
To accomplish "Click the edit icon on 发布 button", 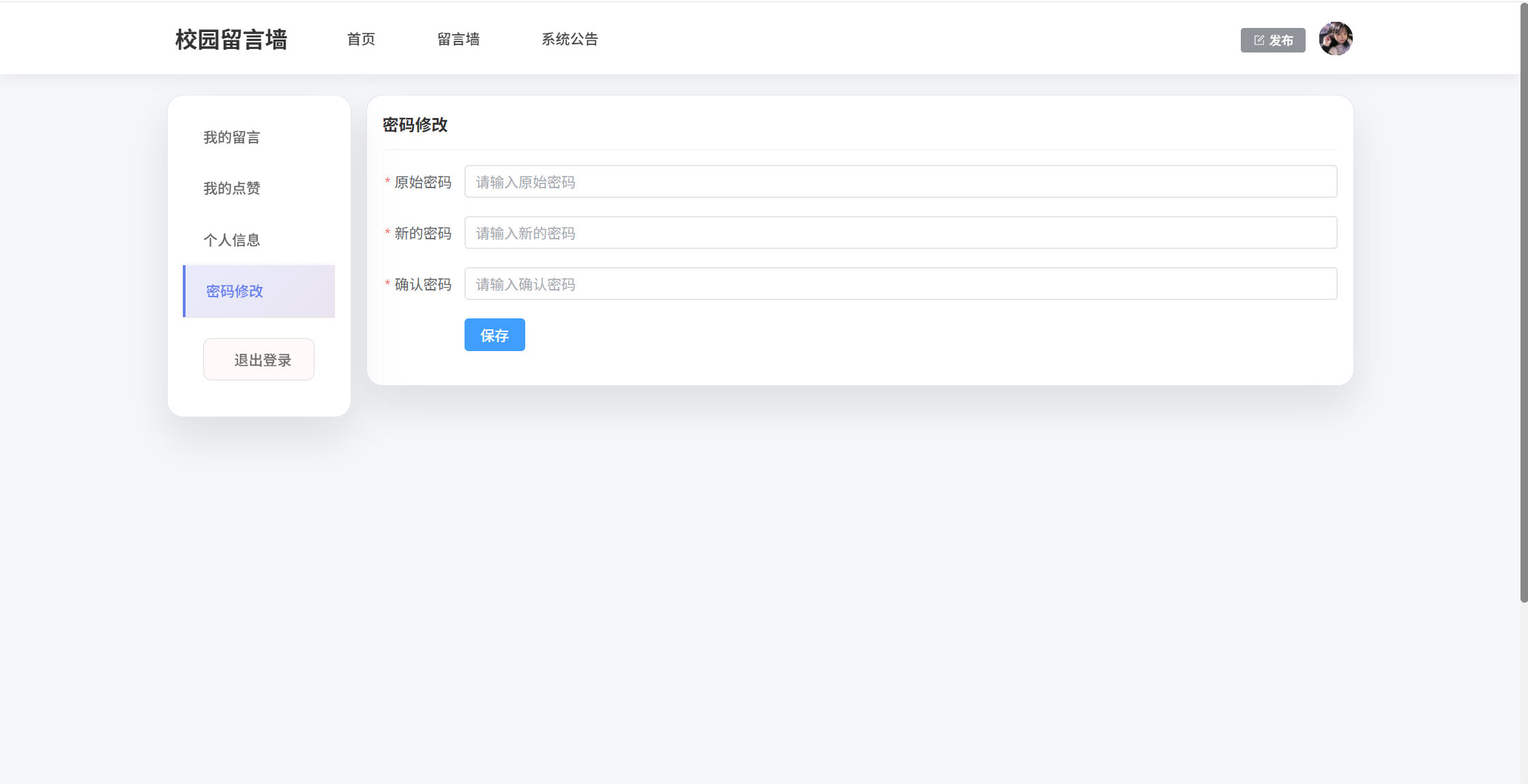I will click(x=1259, y=40).
